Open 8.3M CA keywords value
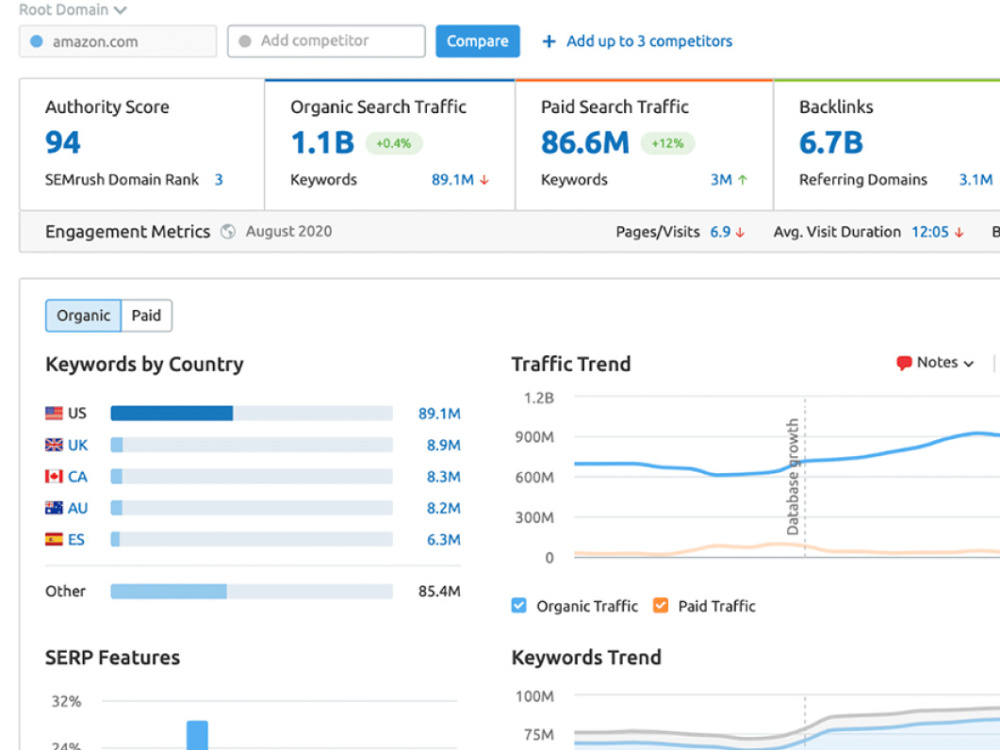Screen dimensions: 1000x750 [x=444, y=477]
